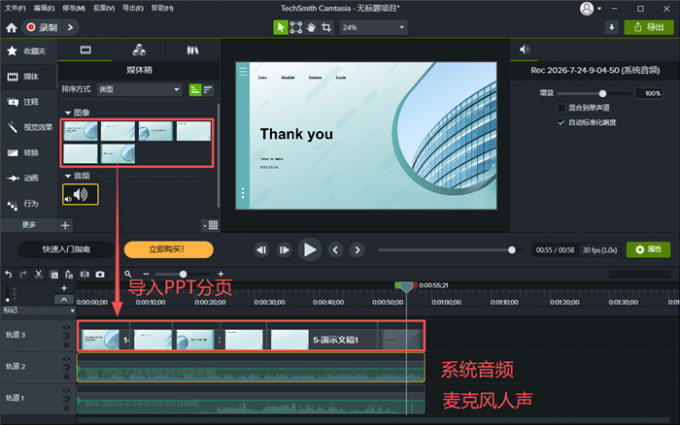Open 视图(V) menu
Viewport: 680px width, 425px height.
[104, 8]
